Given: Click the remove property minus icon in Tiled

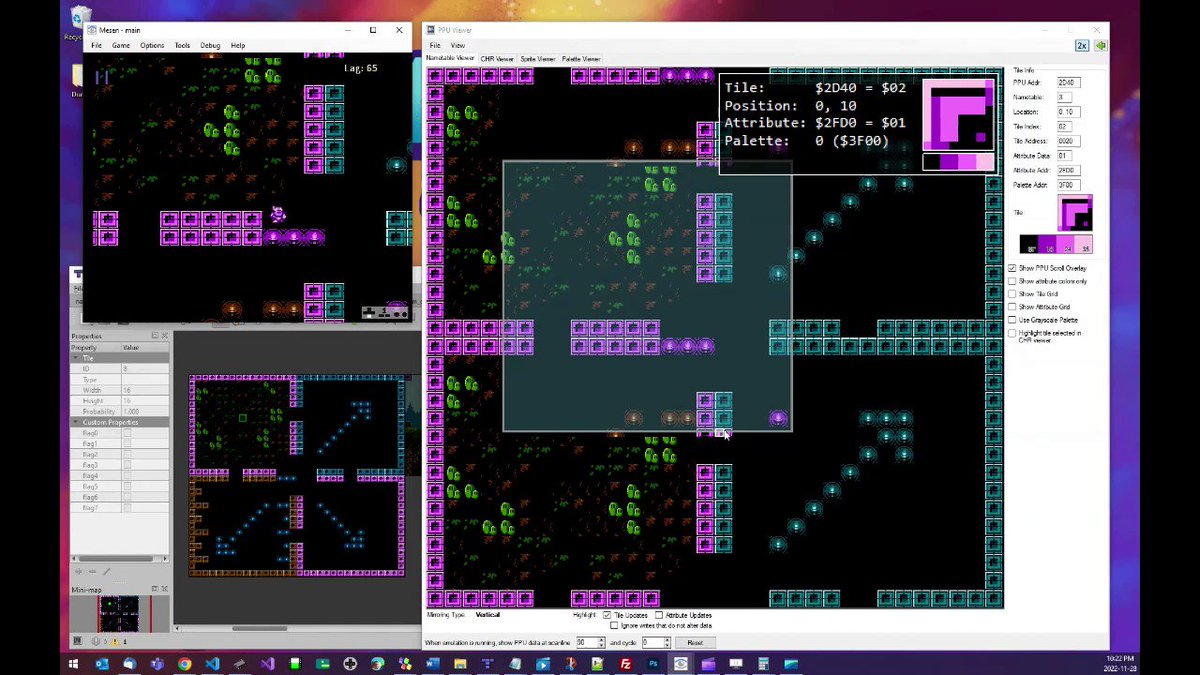Looking at the screenshot, I should click(x=92, y=572).
